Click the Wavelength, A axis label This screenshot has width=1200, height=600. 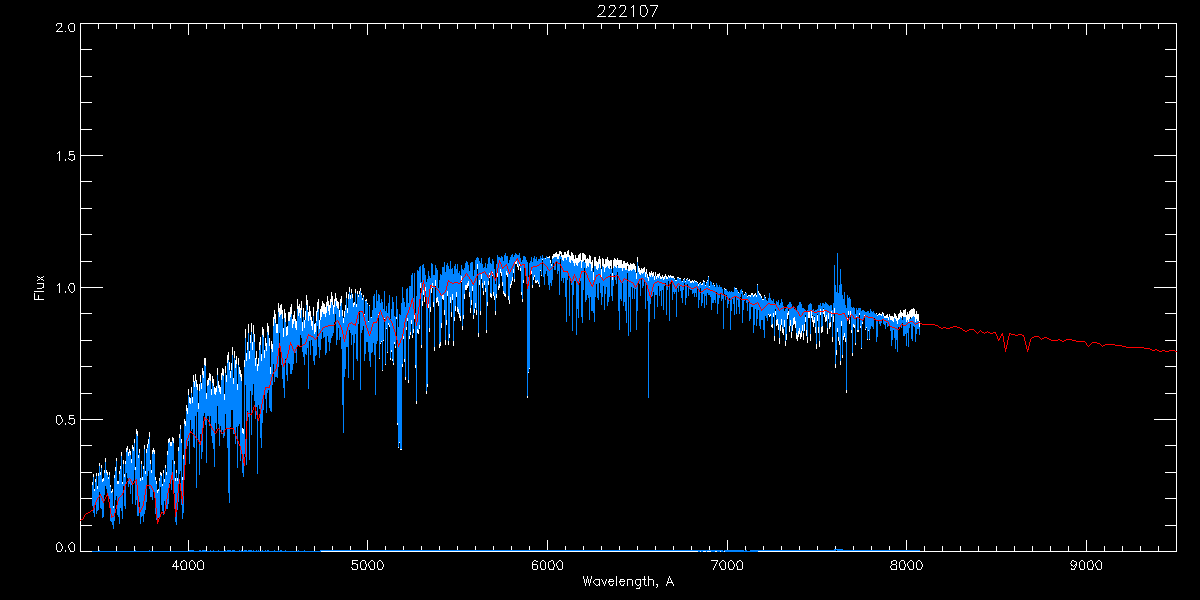pos(628,581)
